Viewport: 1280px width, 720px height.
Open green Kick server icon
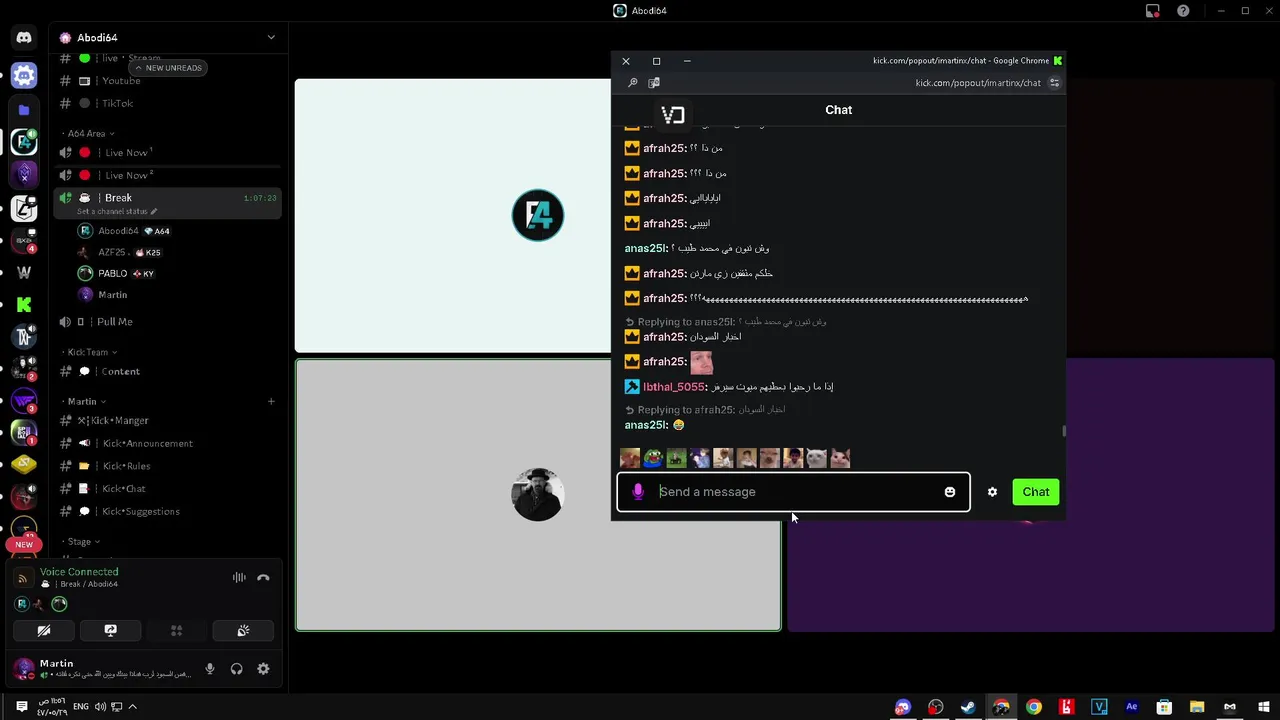pyautogui.click(x=24, y=305)
